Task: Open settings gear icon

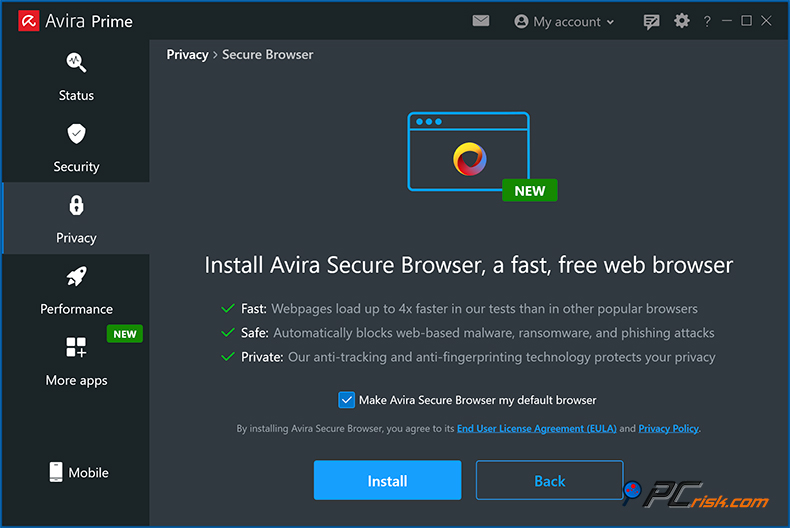Action: (682, 21)
